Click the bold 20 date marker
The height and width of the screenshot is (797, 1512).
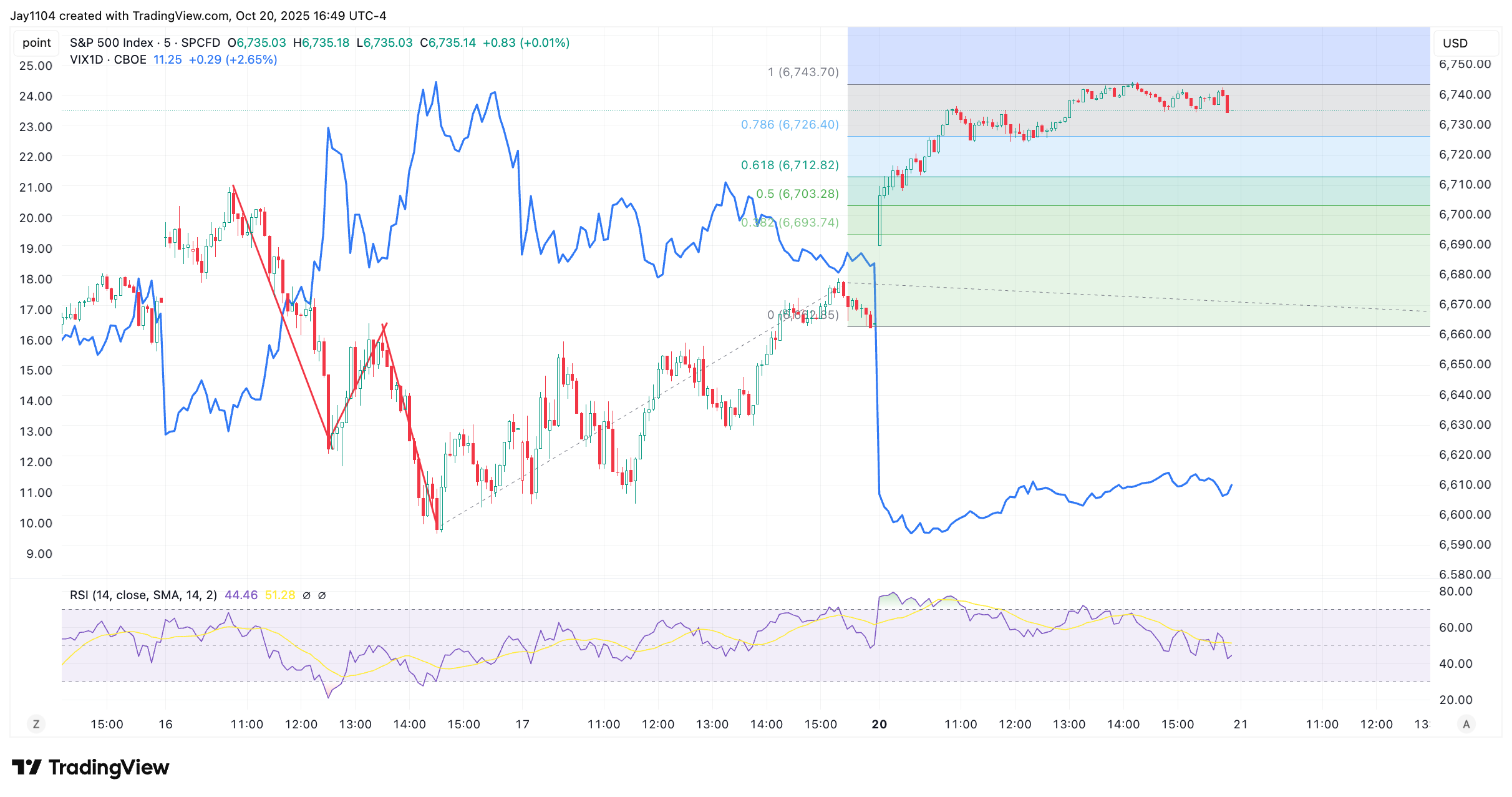pos(879,724)
